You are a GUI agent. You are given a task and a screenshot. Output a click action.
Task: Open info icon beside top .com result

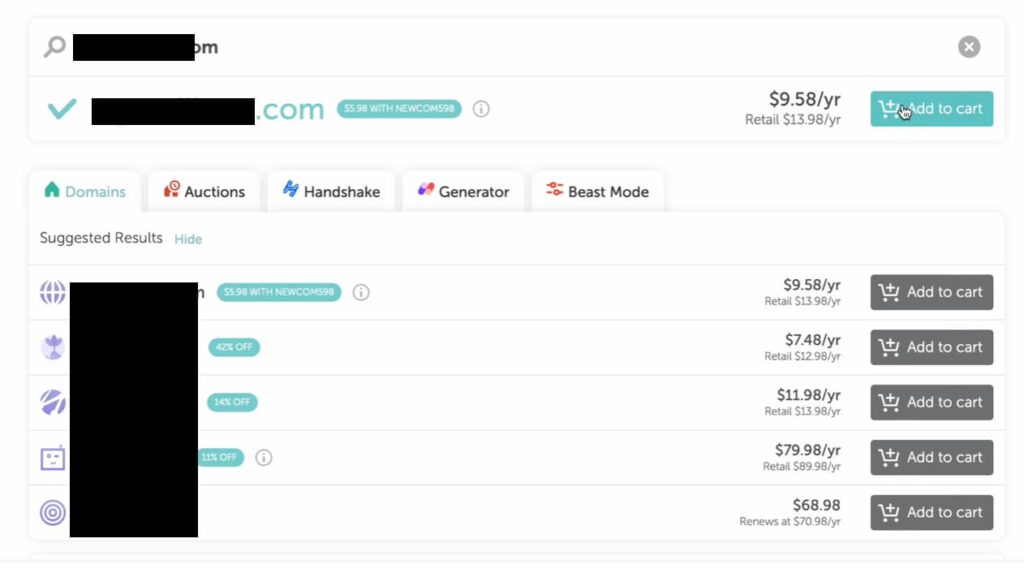pyautogui.click(x=481, y=109)
